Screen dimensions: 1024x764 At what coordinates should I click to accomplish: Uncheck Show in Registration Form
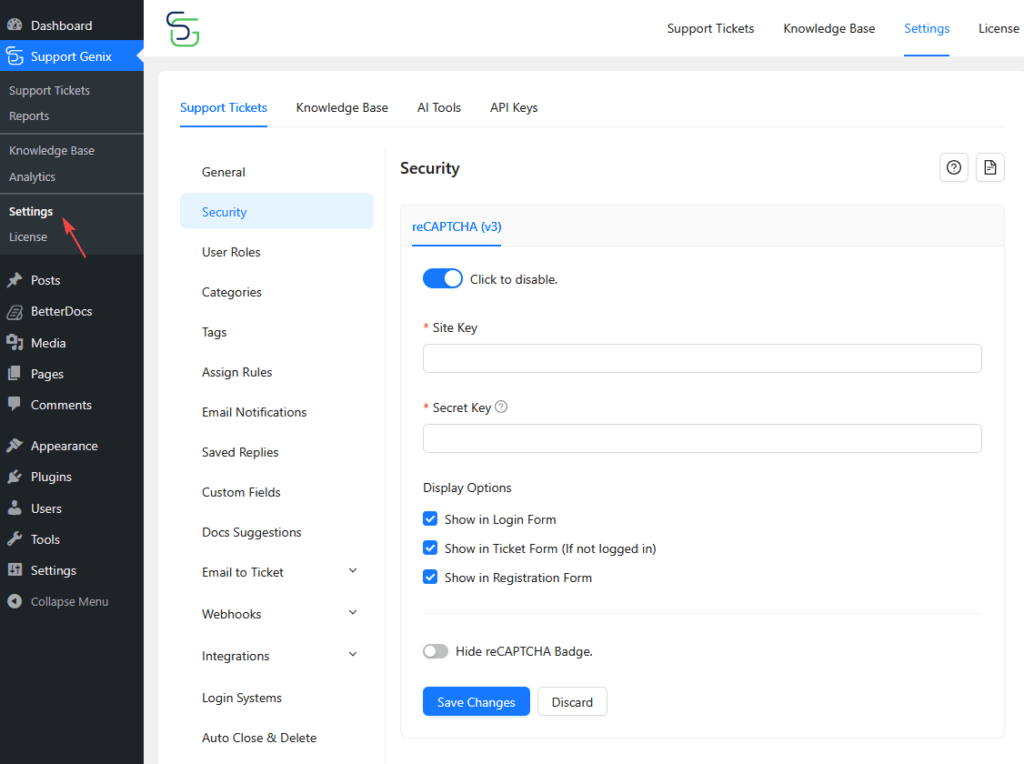coord(431,577)
